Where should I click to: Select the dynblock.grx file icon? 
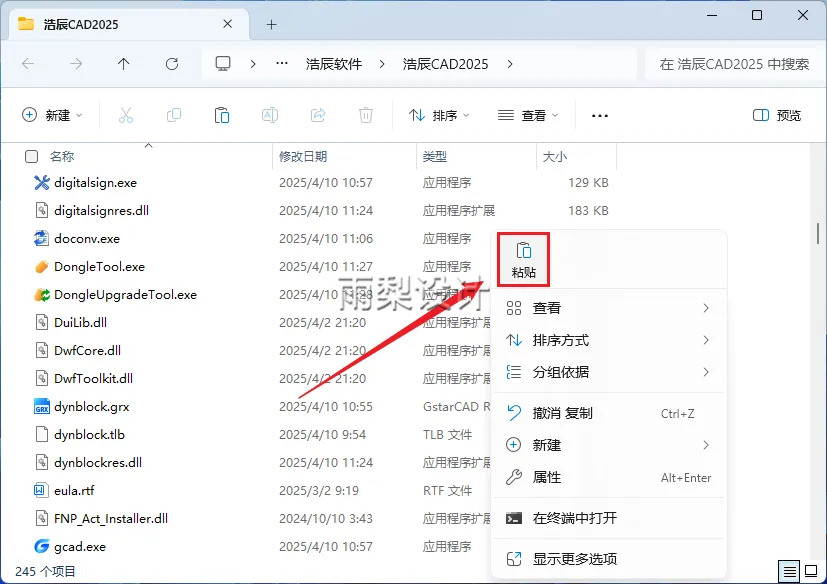(x=42, y=407)
